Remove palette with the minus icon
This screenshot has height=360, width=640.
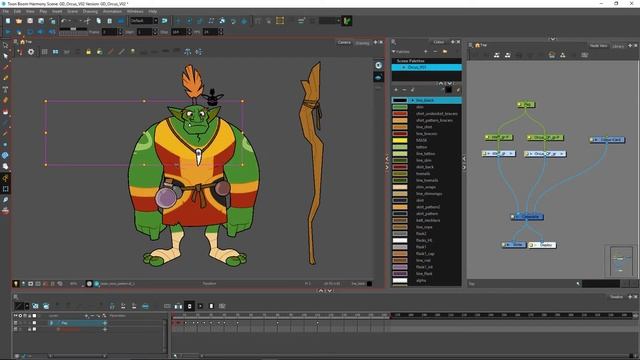click(x=435, y=52)
